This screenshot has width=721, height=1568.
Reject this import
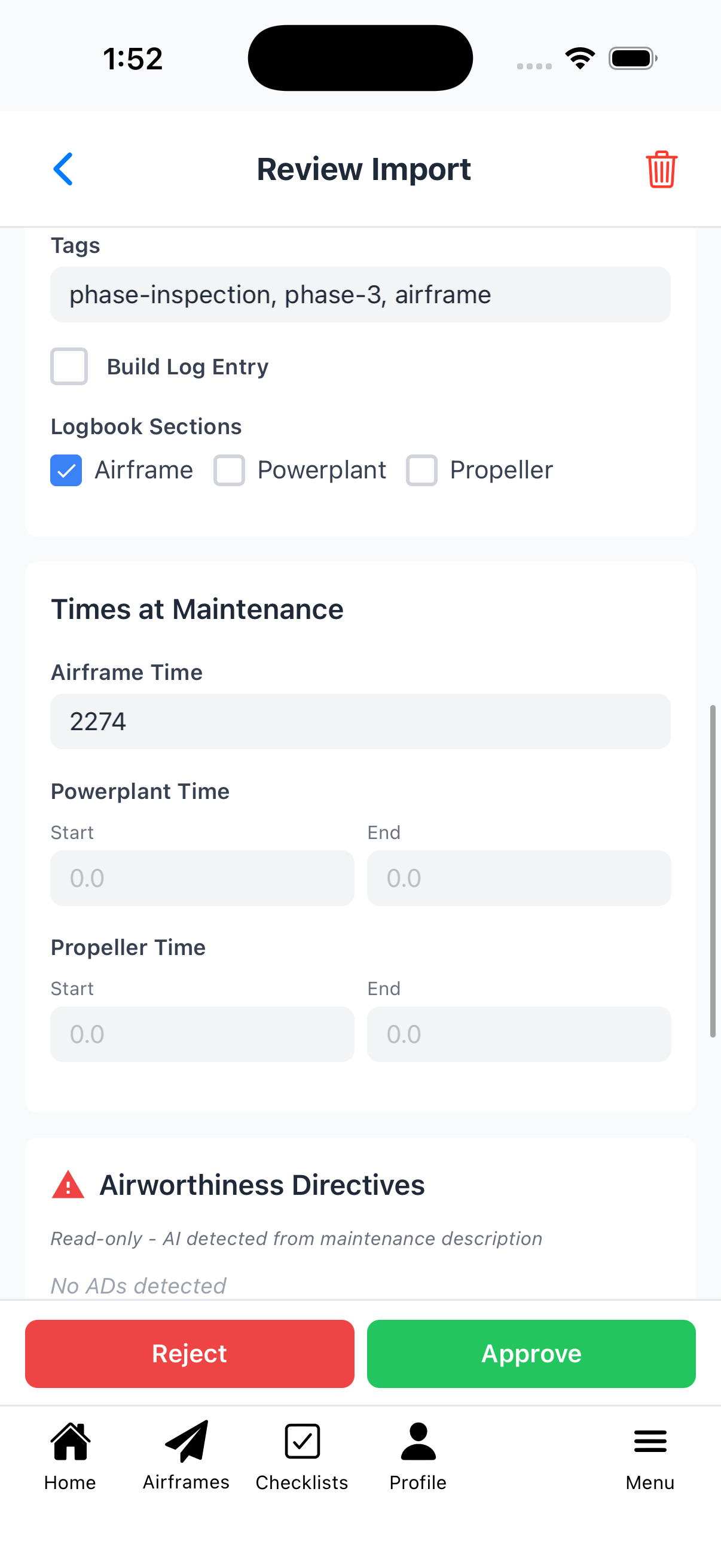[190, 1354]
